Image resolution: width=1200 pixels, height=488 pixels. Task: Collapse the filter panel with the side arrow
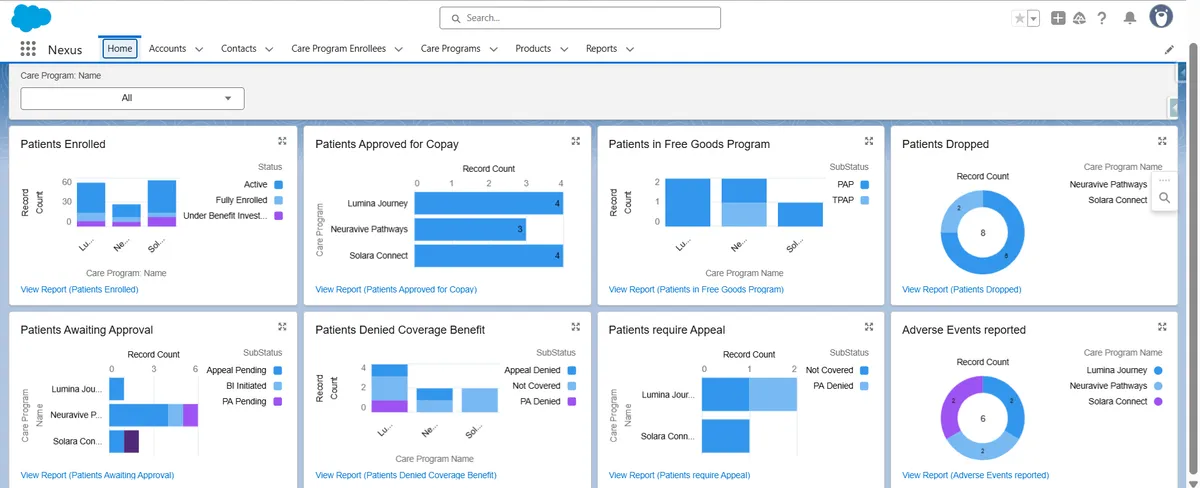[1172, 107]
